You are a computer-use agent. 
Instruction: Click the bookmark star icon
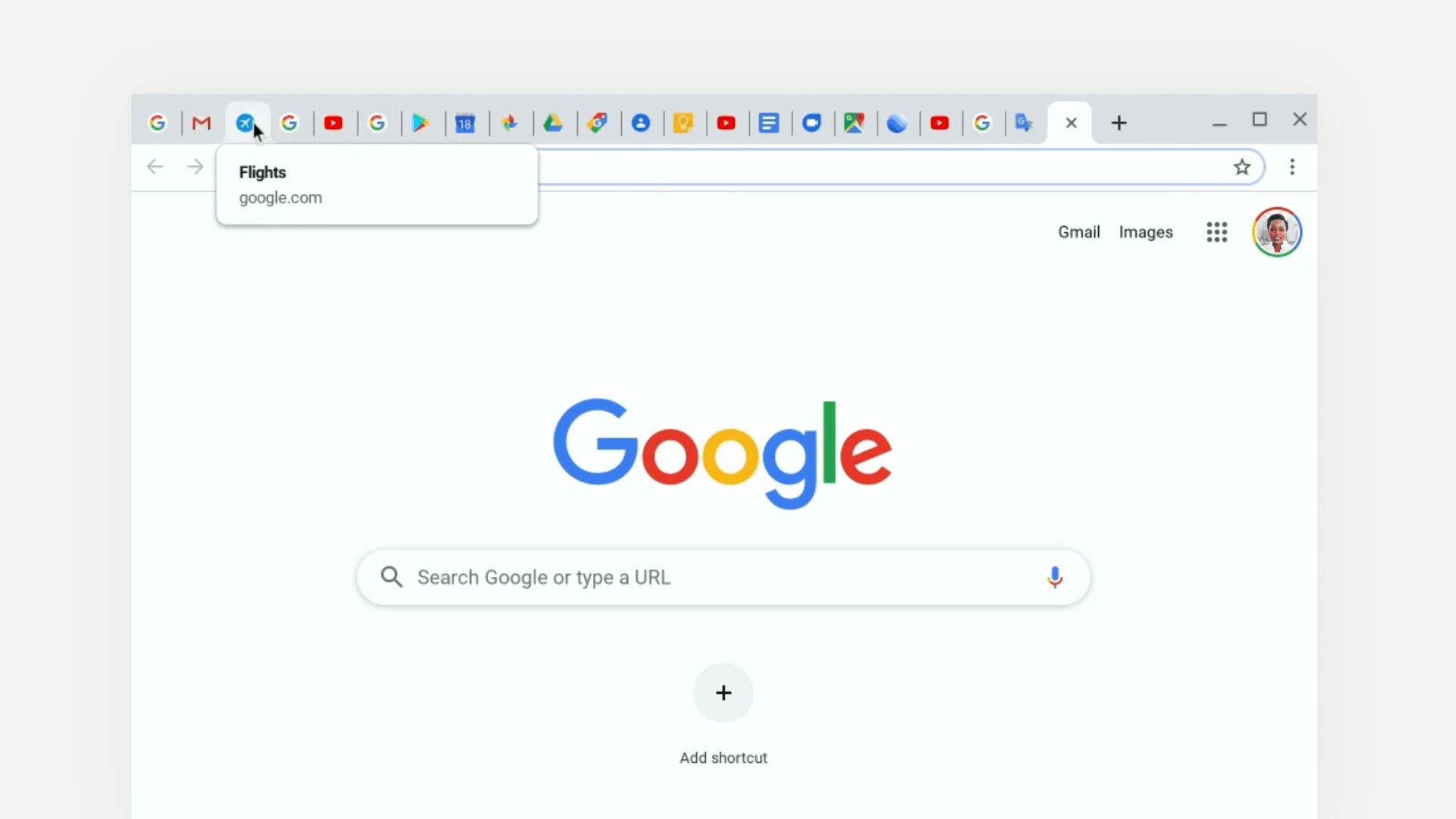coord(1242,166)
